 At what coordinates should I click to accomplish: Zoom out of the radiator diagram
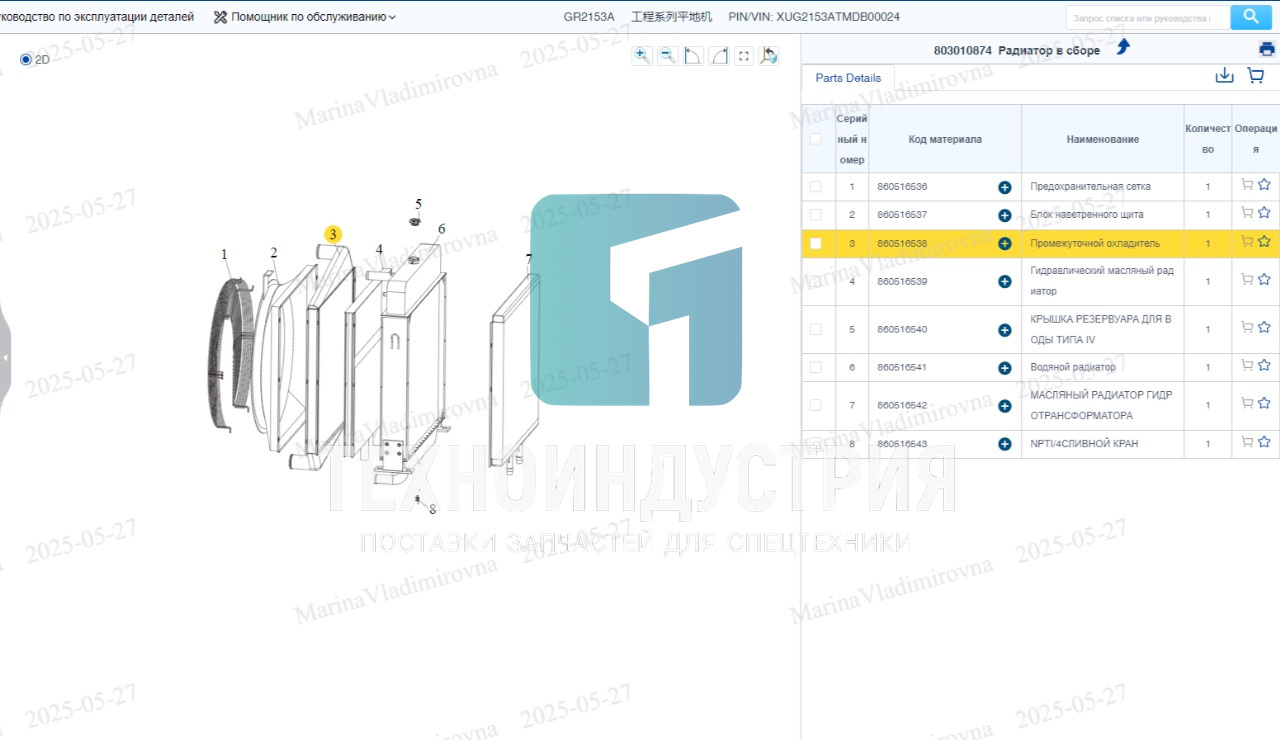(667, 56)
